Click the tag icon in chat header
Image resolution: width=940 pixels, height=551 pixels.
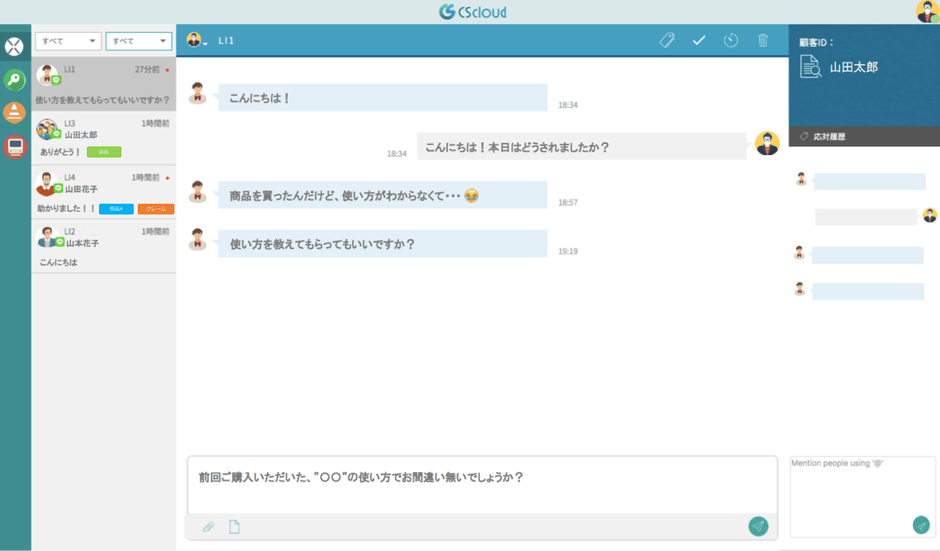[667, 40]
